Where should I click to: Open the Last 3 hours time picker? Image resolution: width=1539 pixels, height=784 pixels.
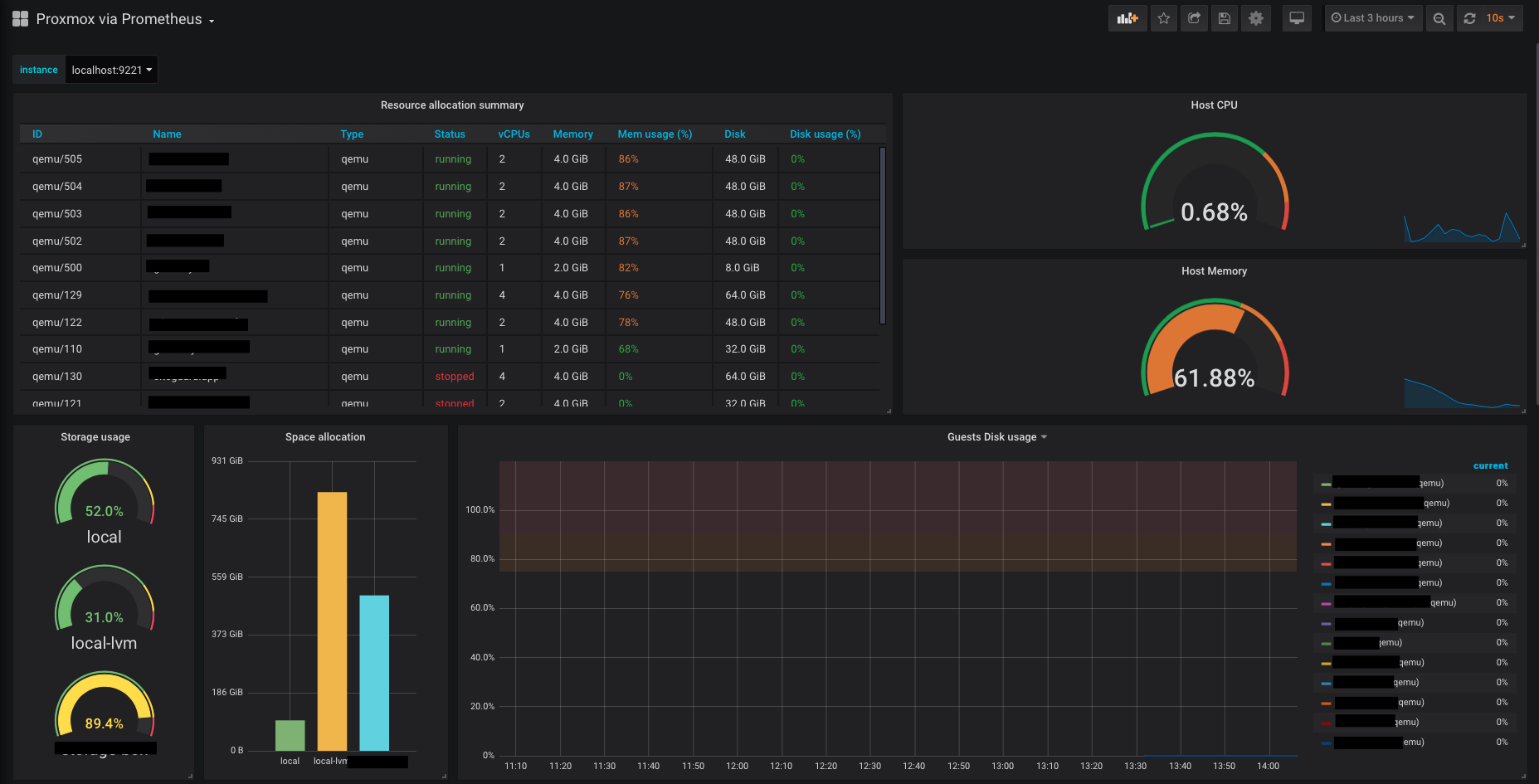pyautogui.click(x=1373, y=18)
